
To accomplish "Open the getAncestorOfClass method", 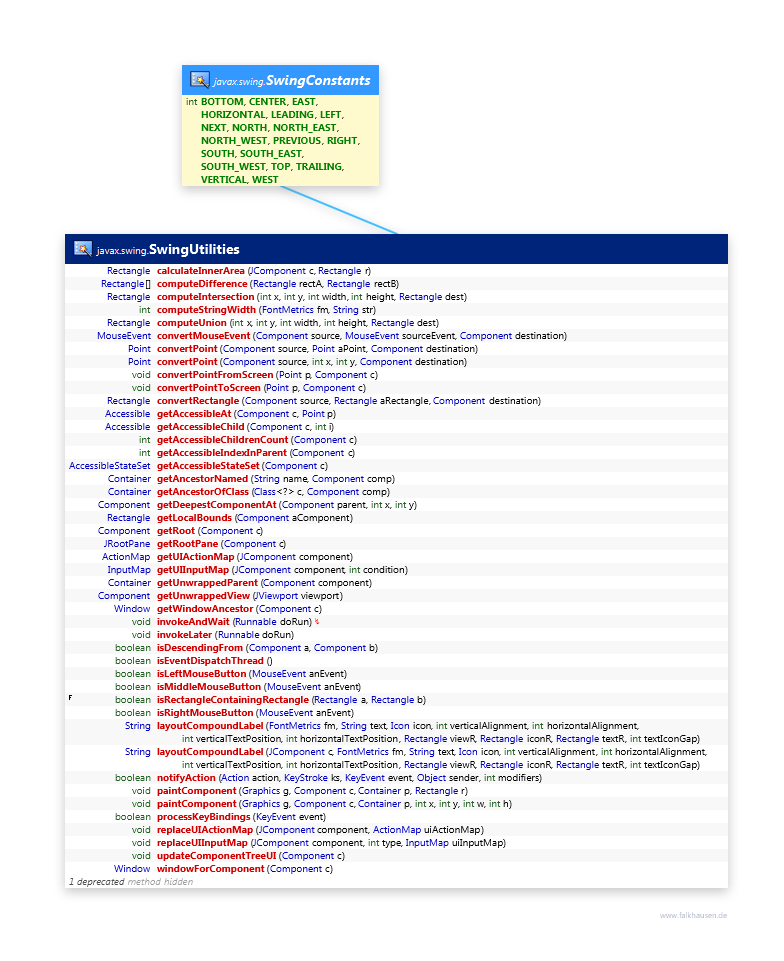I will point(203,492).
